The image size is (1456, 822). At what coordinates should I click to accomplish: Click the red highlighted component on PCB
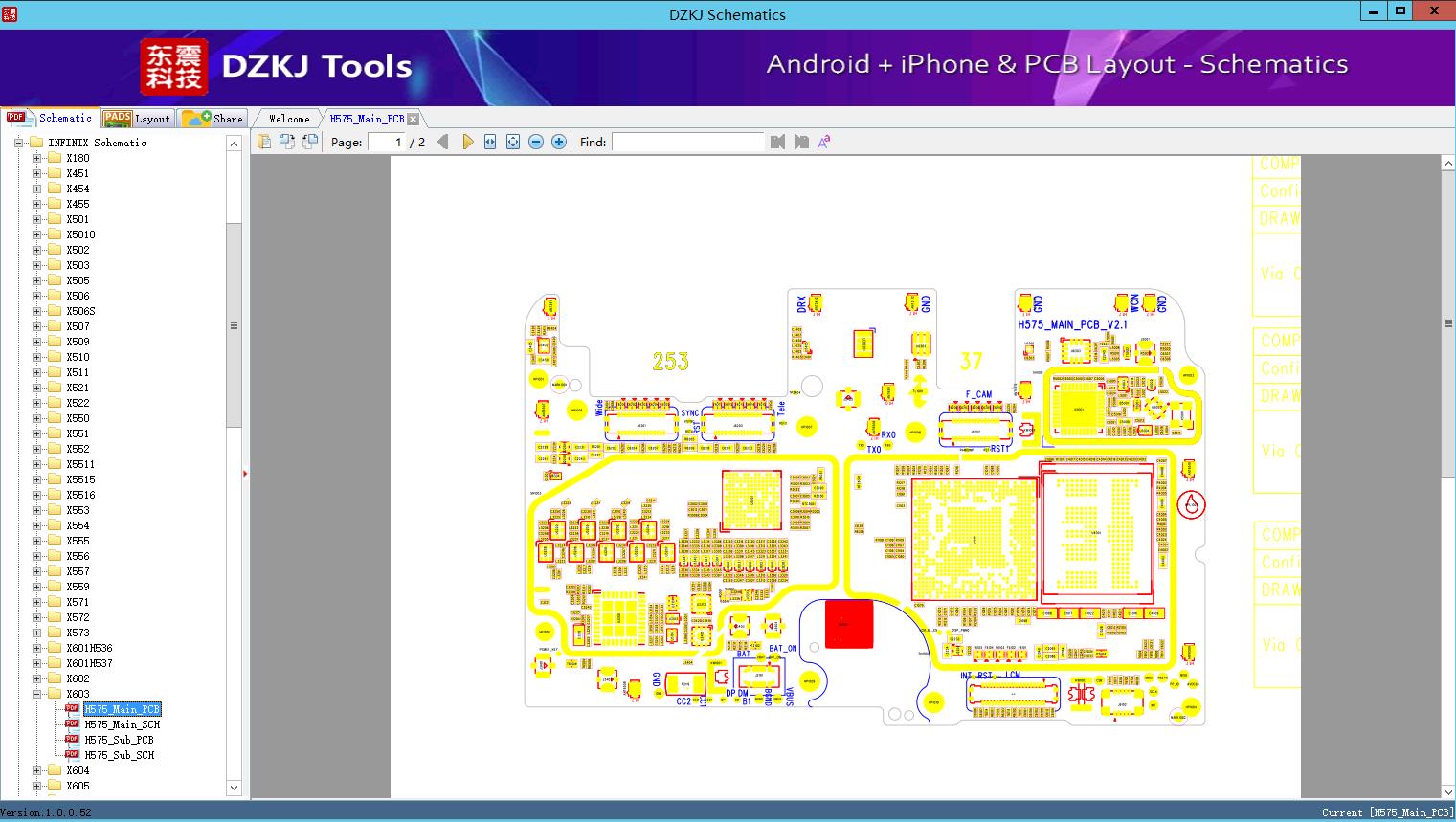click(x=848, y=624)
